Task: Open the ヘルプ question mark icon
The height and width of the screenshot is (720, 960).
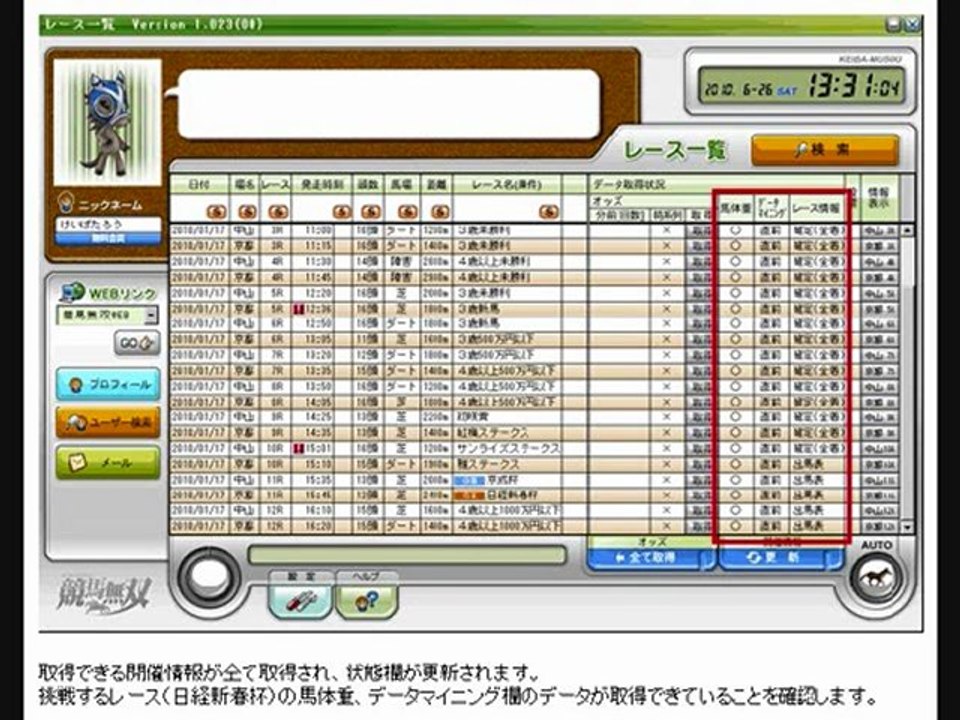Action: pos(366,600)
